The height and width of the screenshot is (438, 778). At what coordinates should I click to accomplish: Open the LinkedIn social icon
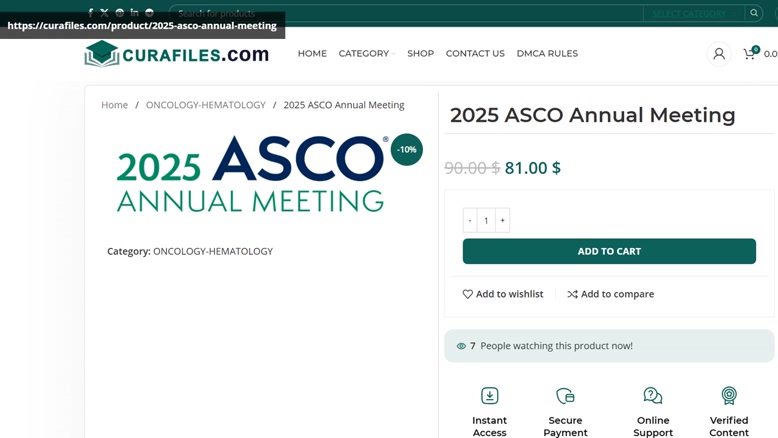pyautogui.click(x=134, y=12)
